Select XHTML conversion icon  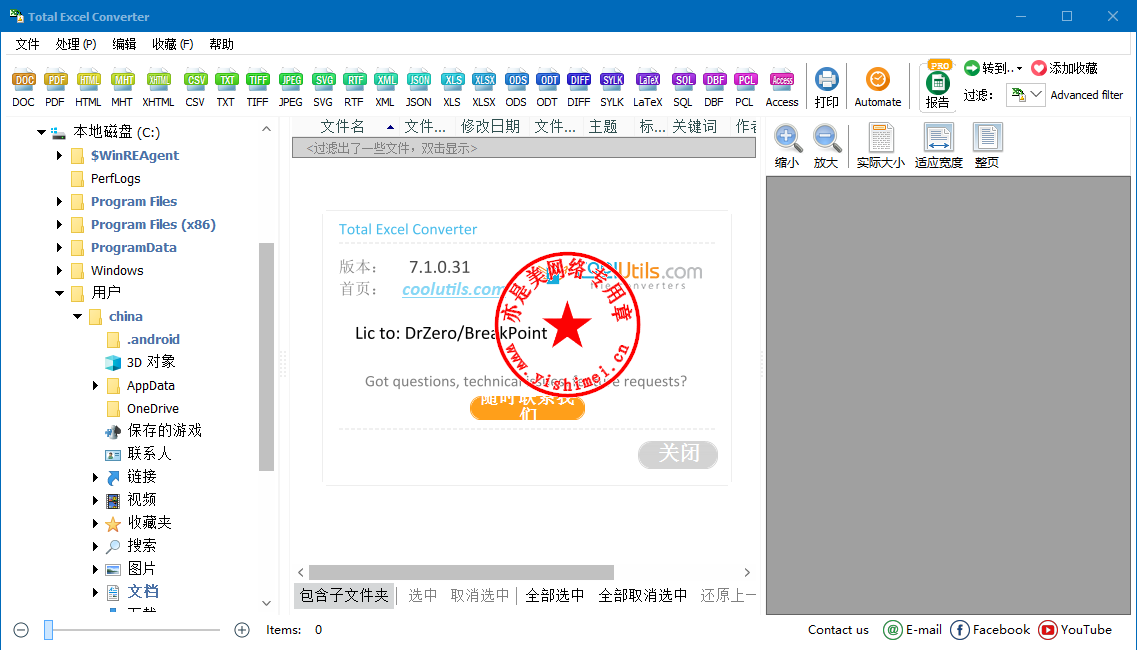coord(158,87)
